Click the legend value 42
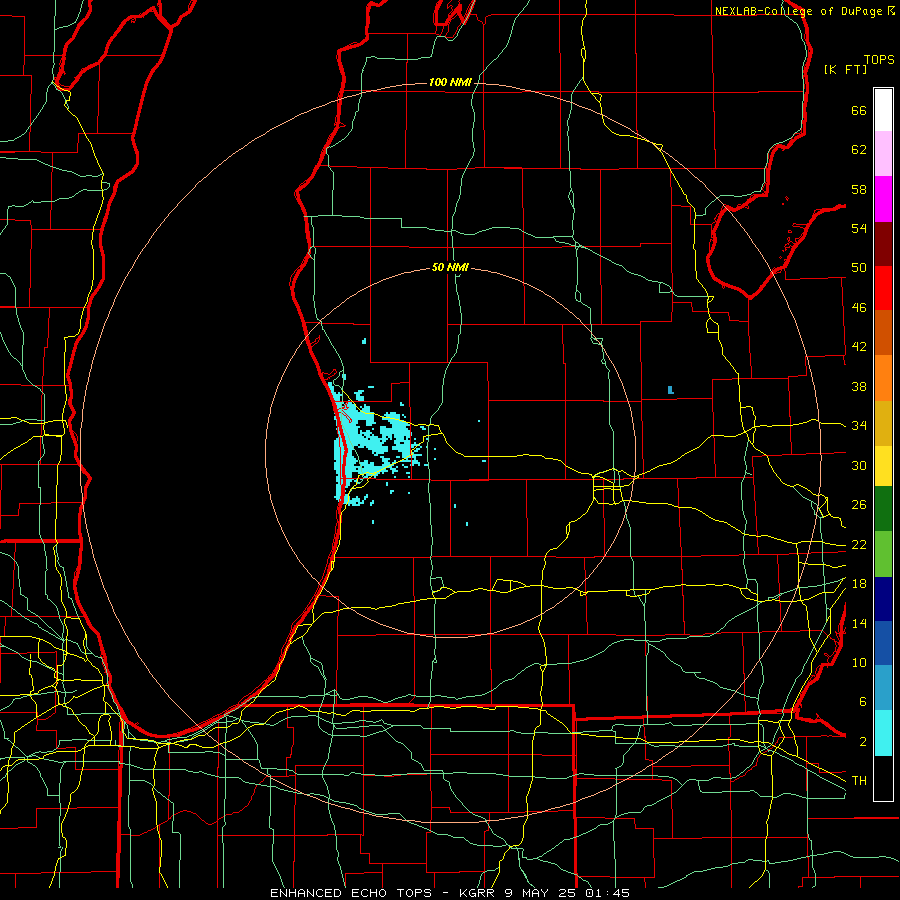 (x=859, y=347)
